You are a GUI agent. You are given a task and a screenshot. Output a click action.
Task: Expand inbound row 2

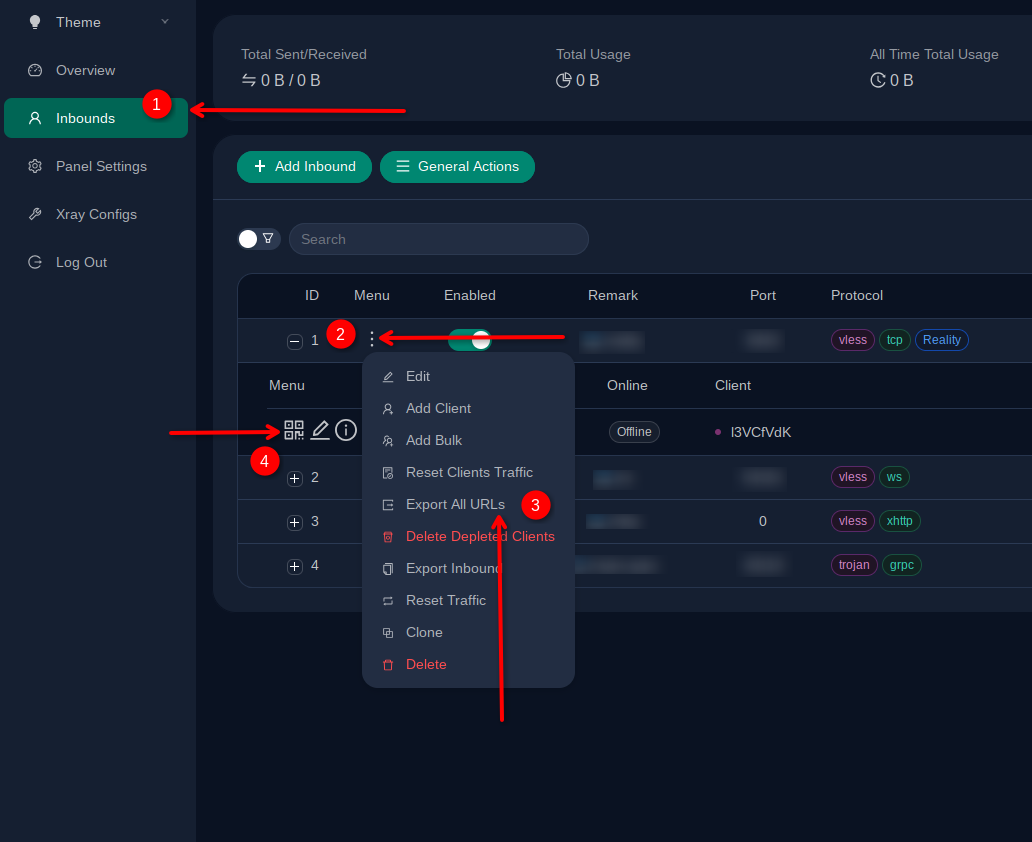coord(294,478)
